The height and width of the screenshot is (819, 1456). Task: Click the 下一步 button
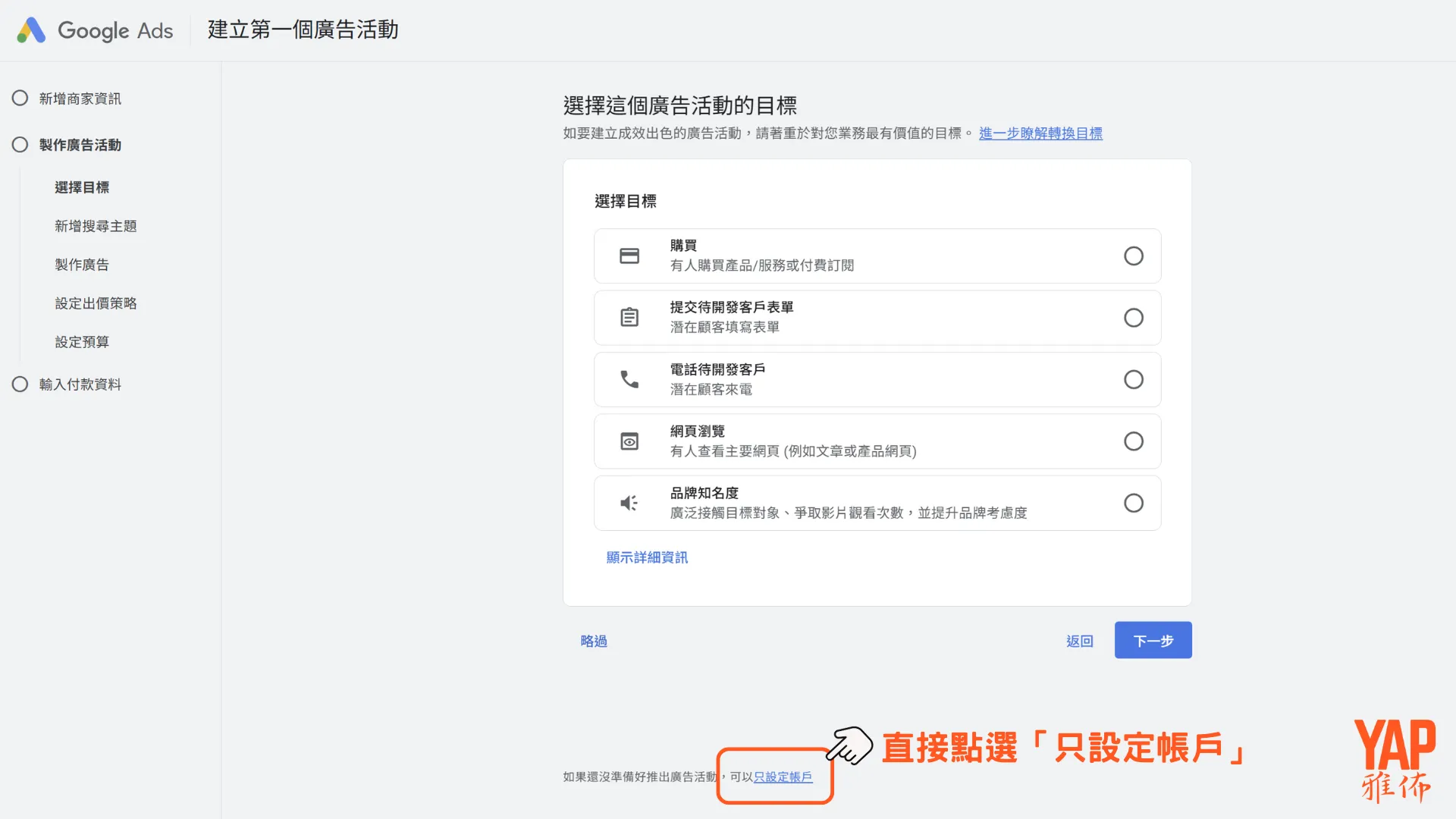coord(1152,639)
